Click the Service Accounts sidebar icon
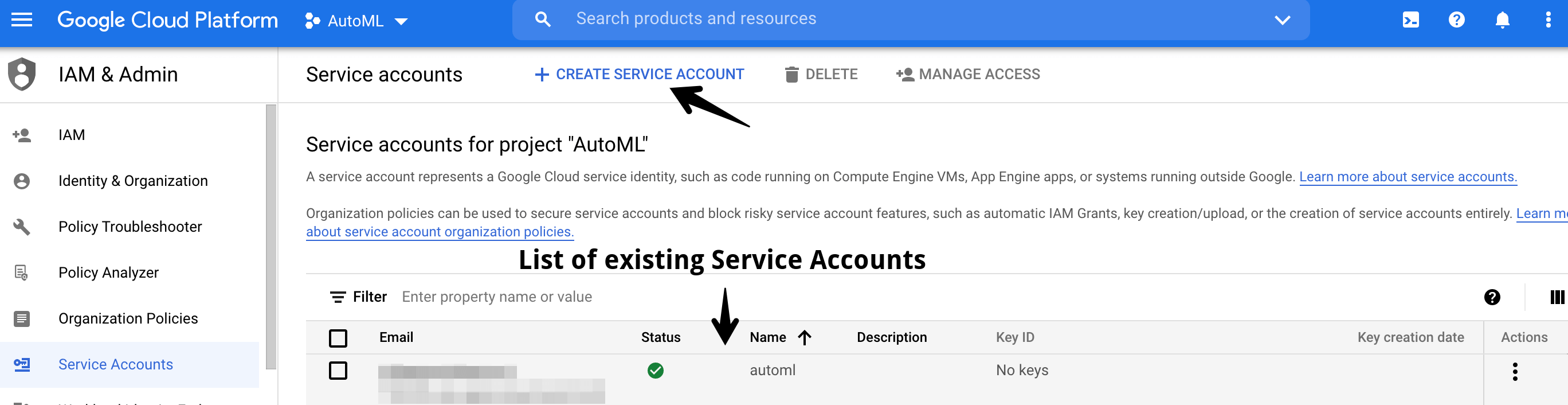Viewport: 1568px width, 405px height. pyautogui.click(x=22, y=364)
